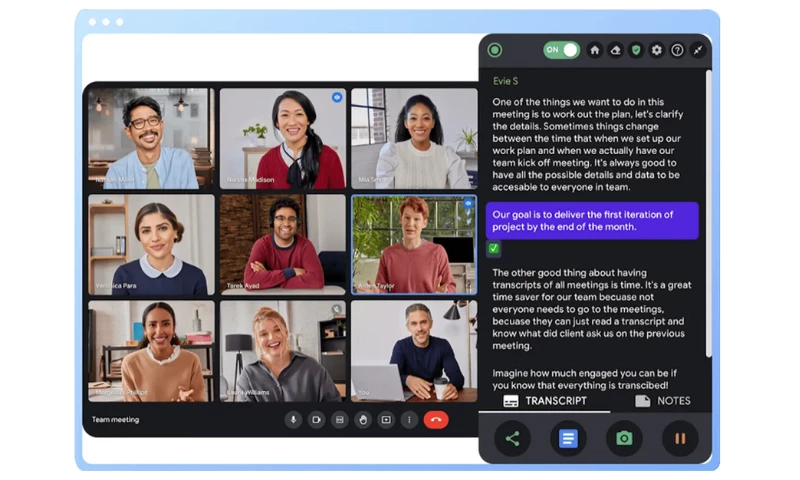The image size is (800, 480).
Task: Switch to the NOTES tab
Action: (x=663, y=401)
